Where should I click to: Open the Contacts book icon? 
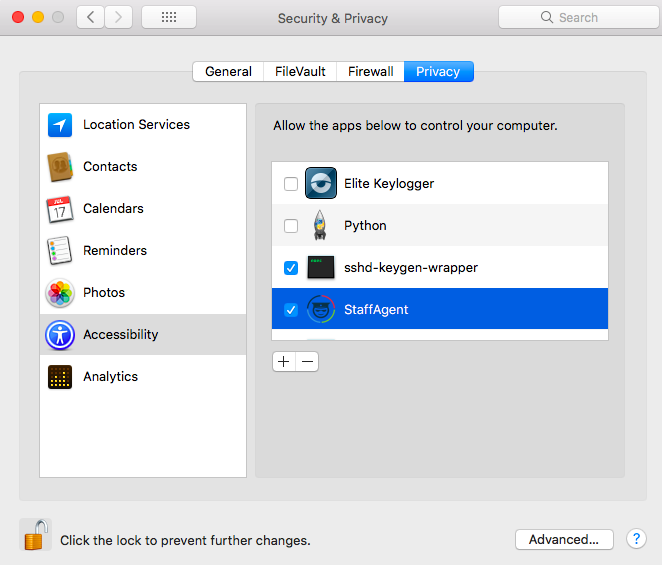tap(60, 167)
